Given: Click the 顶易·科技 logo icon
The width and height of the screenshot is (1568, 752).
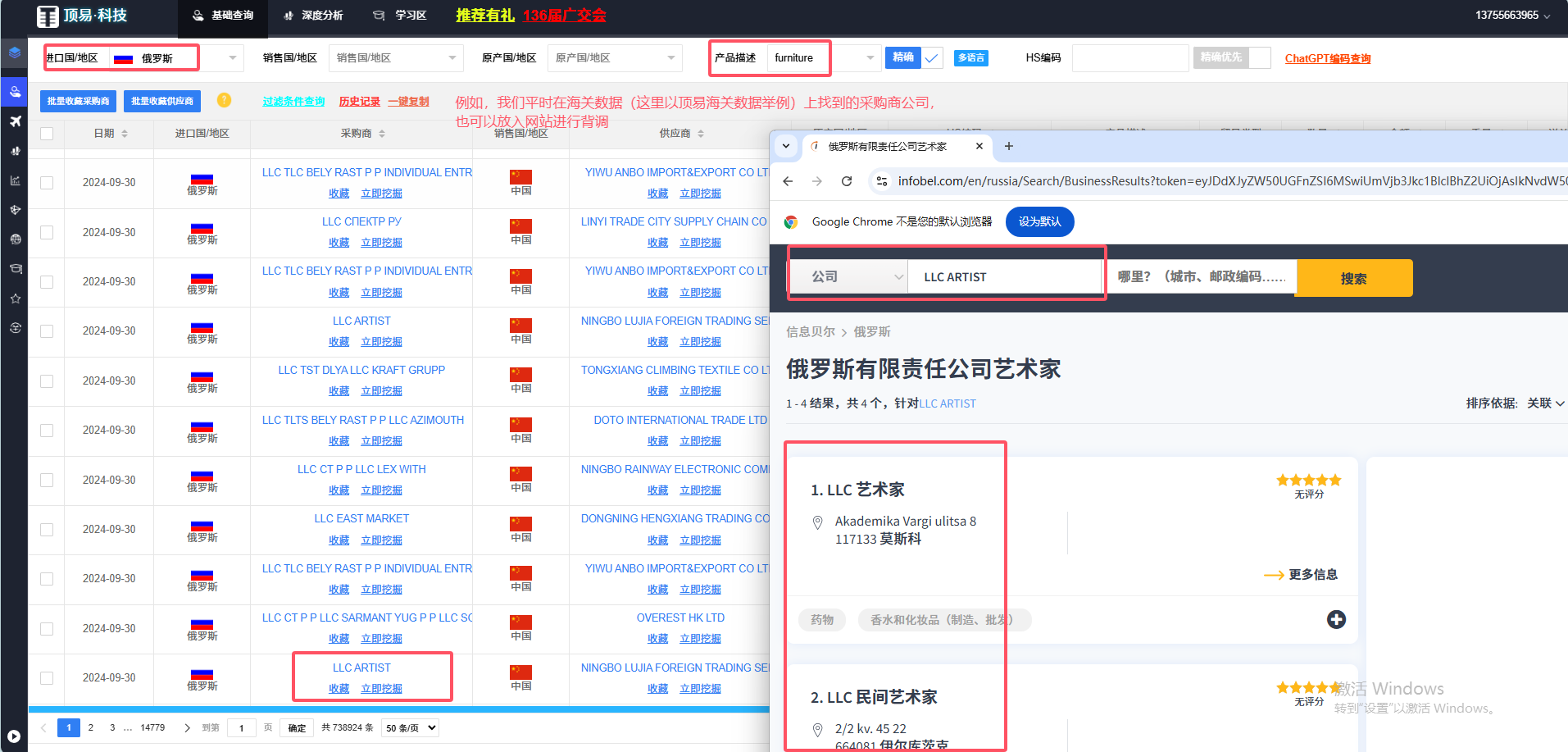Looking at the screenshot, I should click(x=48, y=16).
